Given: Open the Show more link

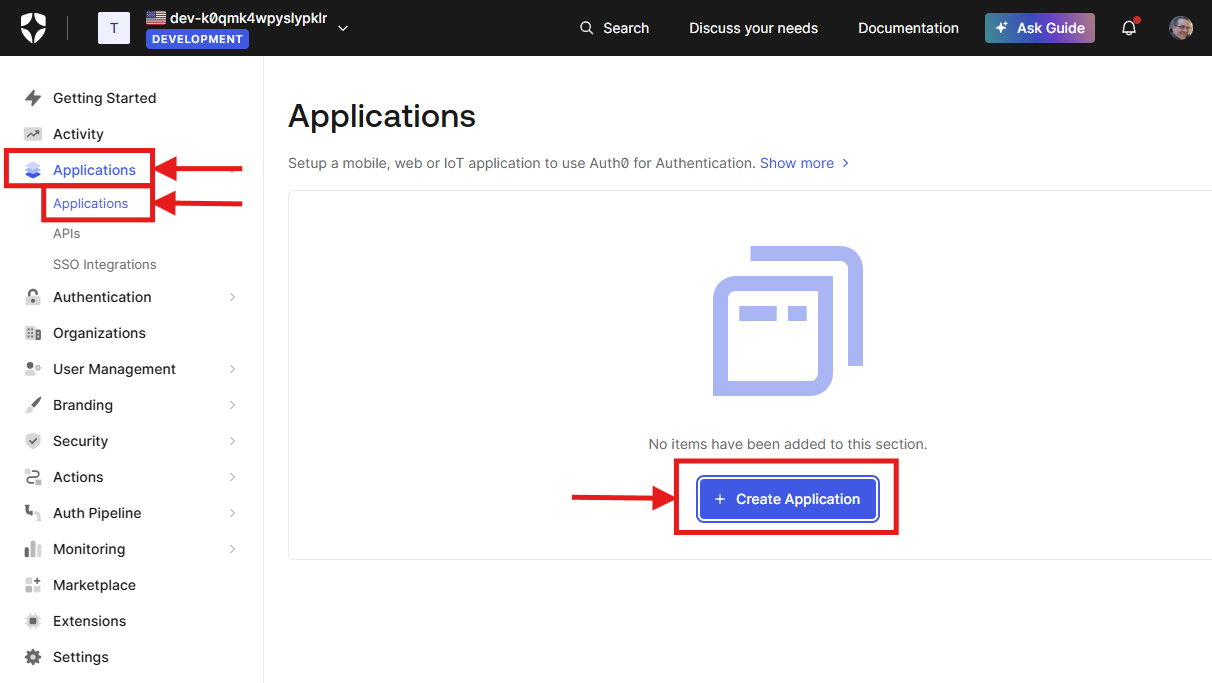Looking at the screenshot, I should (x=797, y=162).
